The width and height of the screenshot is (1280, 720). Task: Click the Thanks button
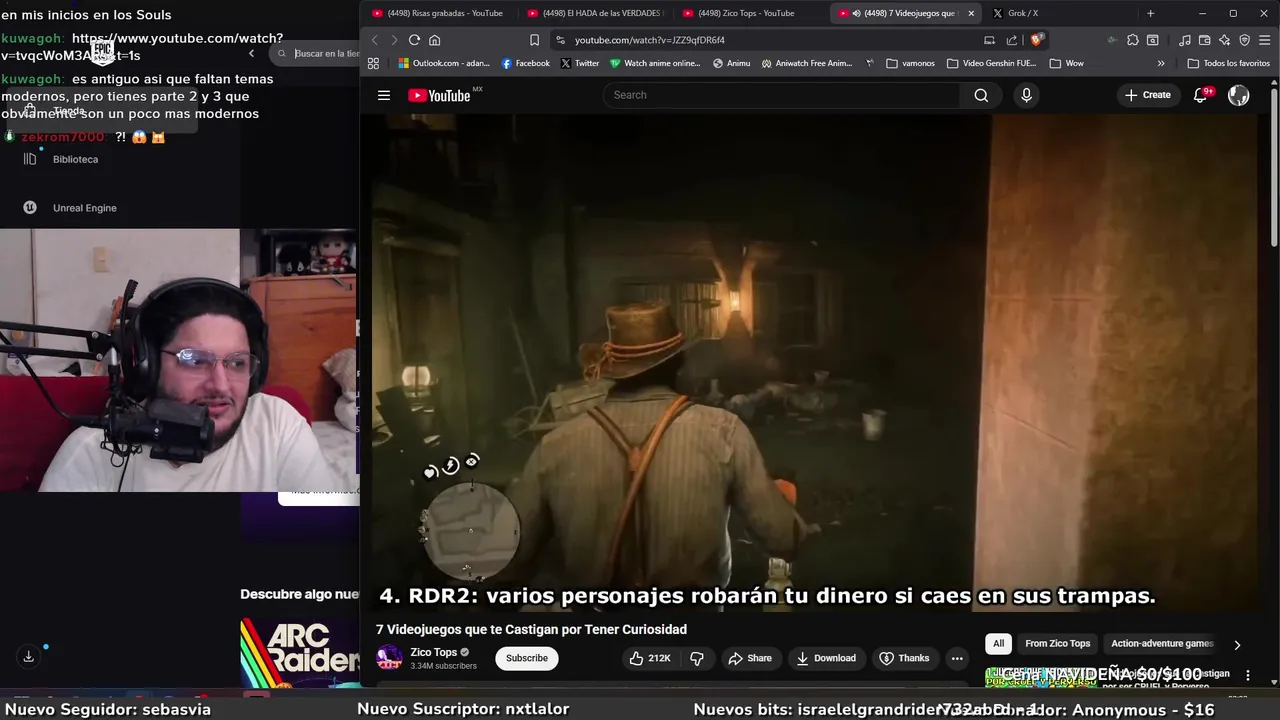[x=904, y=658]
